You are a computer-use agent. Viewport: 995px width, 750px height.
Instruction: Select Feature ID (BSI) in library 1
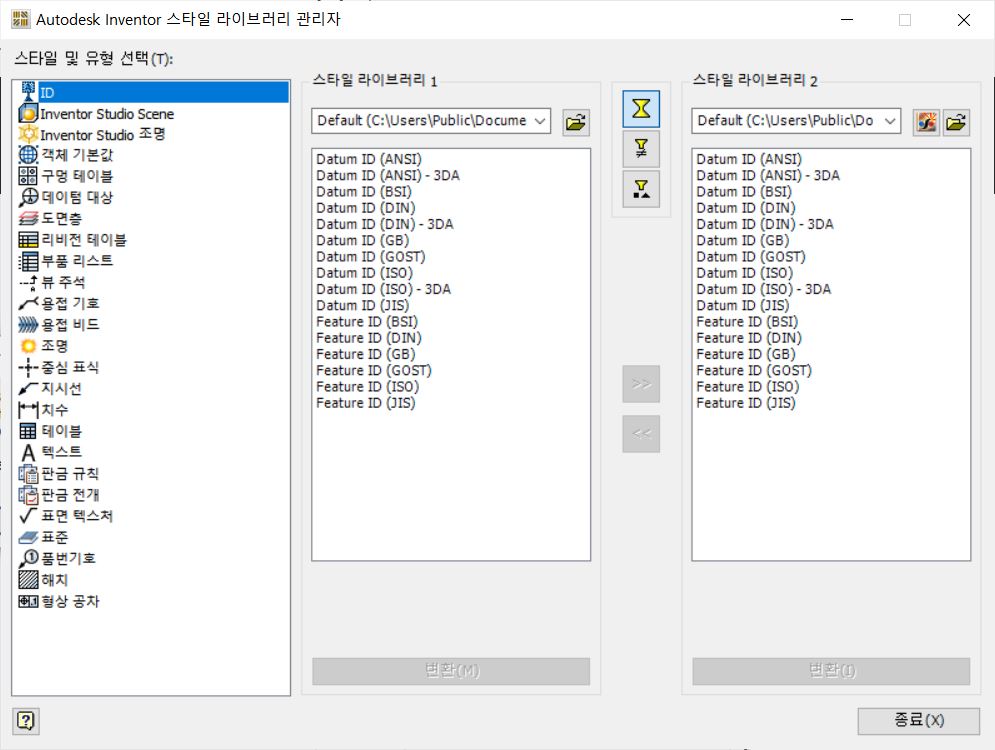367,322
